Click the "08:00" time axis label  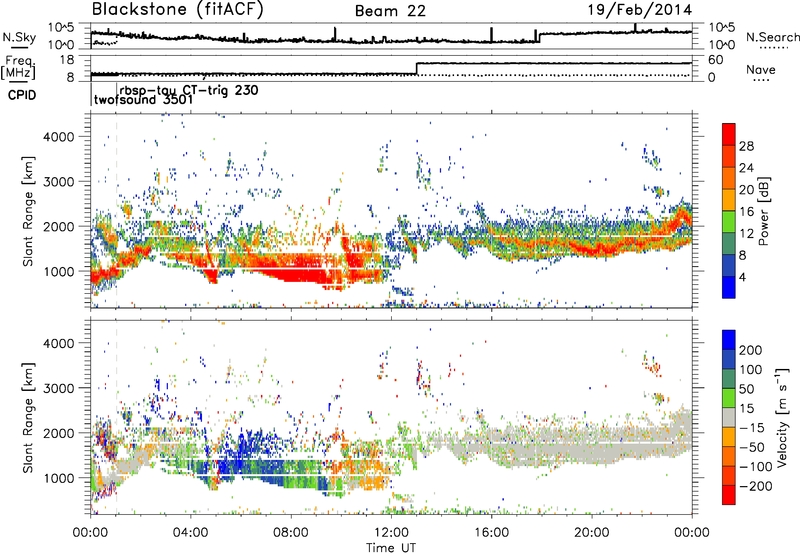[291, 533]
